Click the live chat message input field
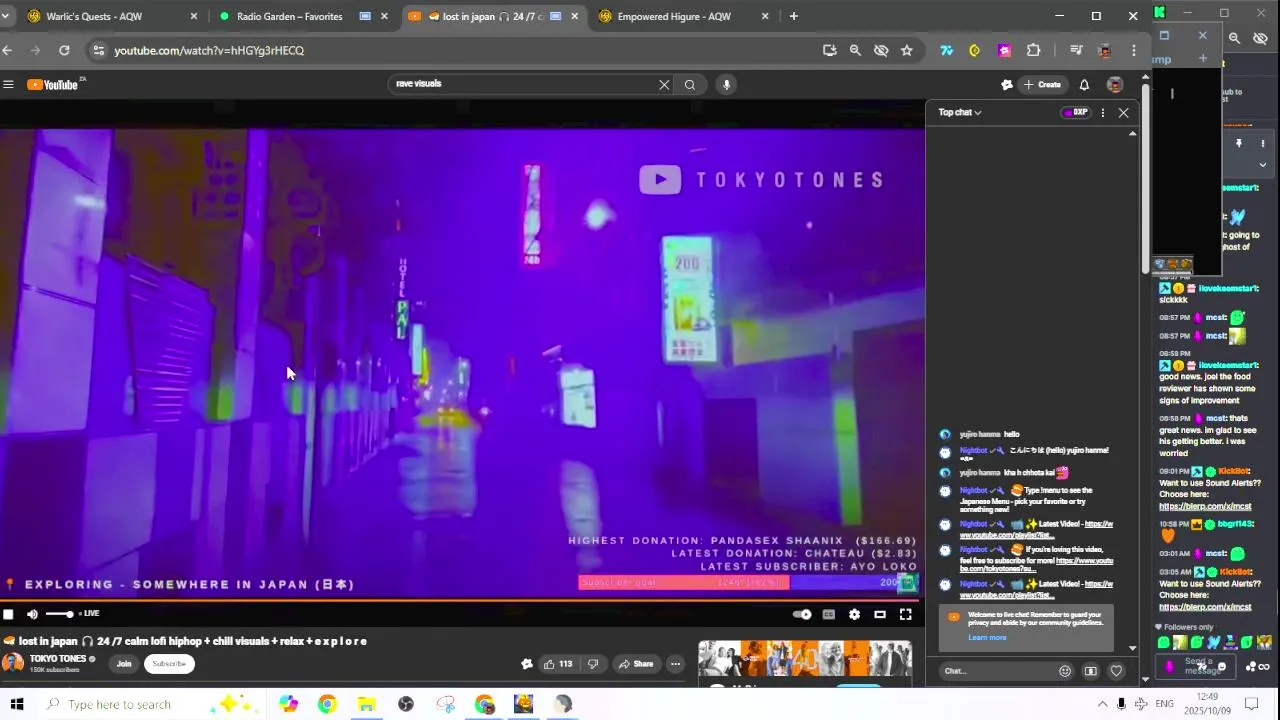This screenshot has width=1280, height=720. pos(996,671)
